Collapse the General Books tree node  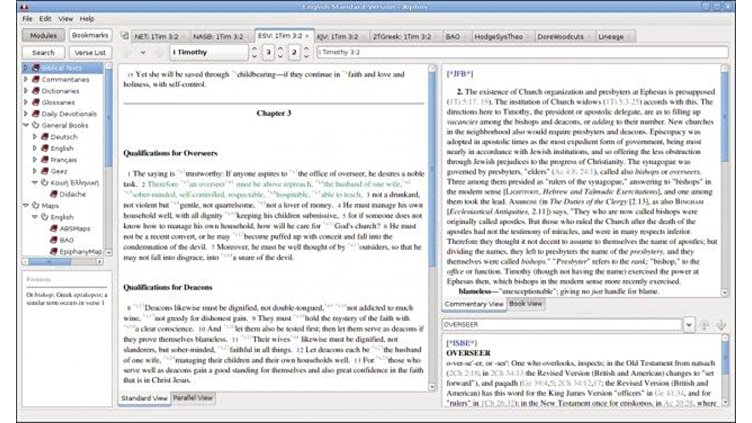tap(26, 125)
